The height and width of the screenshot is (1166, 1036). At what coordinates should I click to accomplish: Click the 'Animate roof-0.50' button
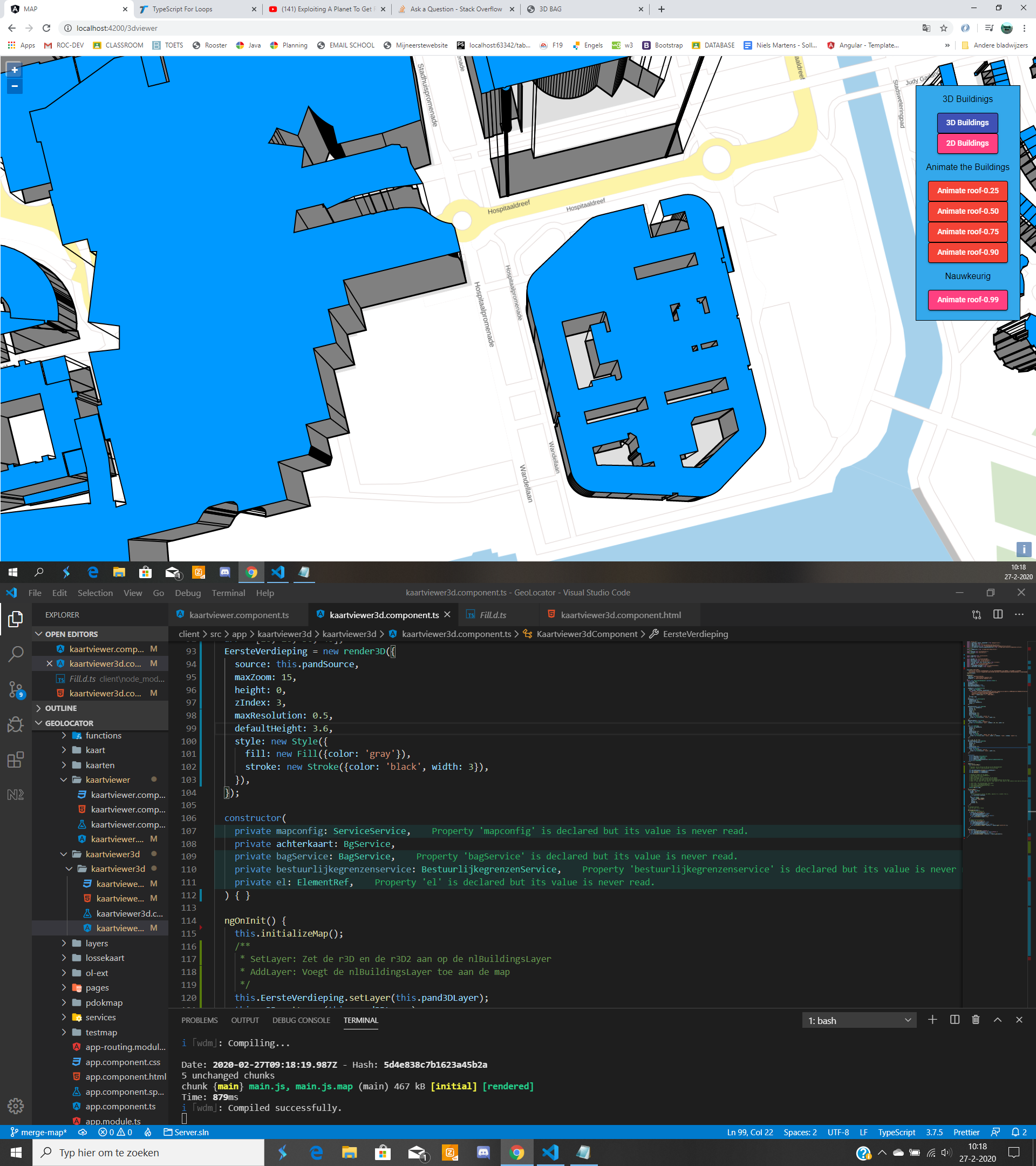[x=967, y=211]
